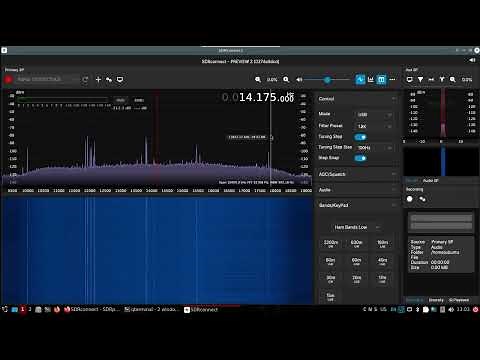Image resolution: width=480 pixels, height=360 pixels.
Task: Select the 20m band button
Action: 356,279
